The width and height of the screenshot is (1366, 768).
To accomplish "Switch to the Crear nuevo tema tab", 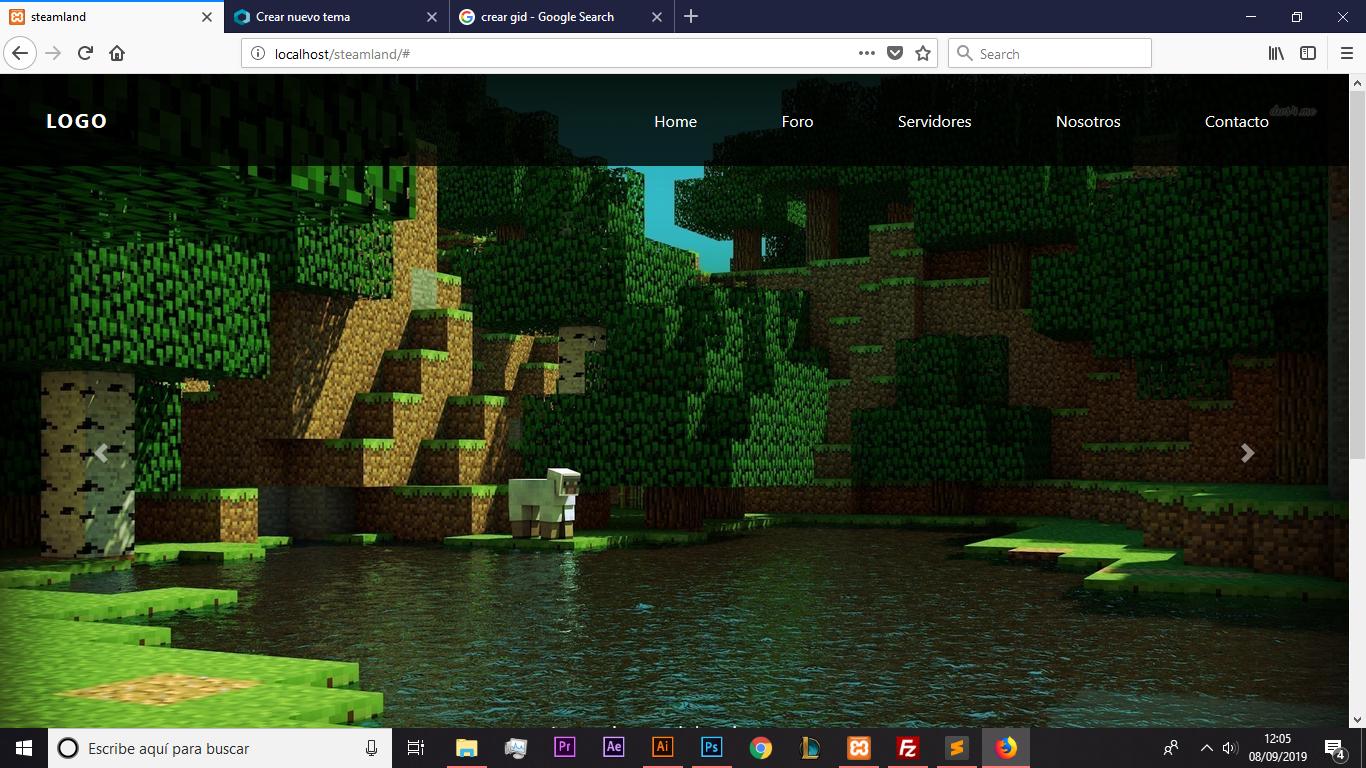I will pyautogui.click(x=337, y=17).
